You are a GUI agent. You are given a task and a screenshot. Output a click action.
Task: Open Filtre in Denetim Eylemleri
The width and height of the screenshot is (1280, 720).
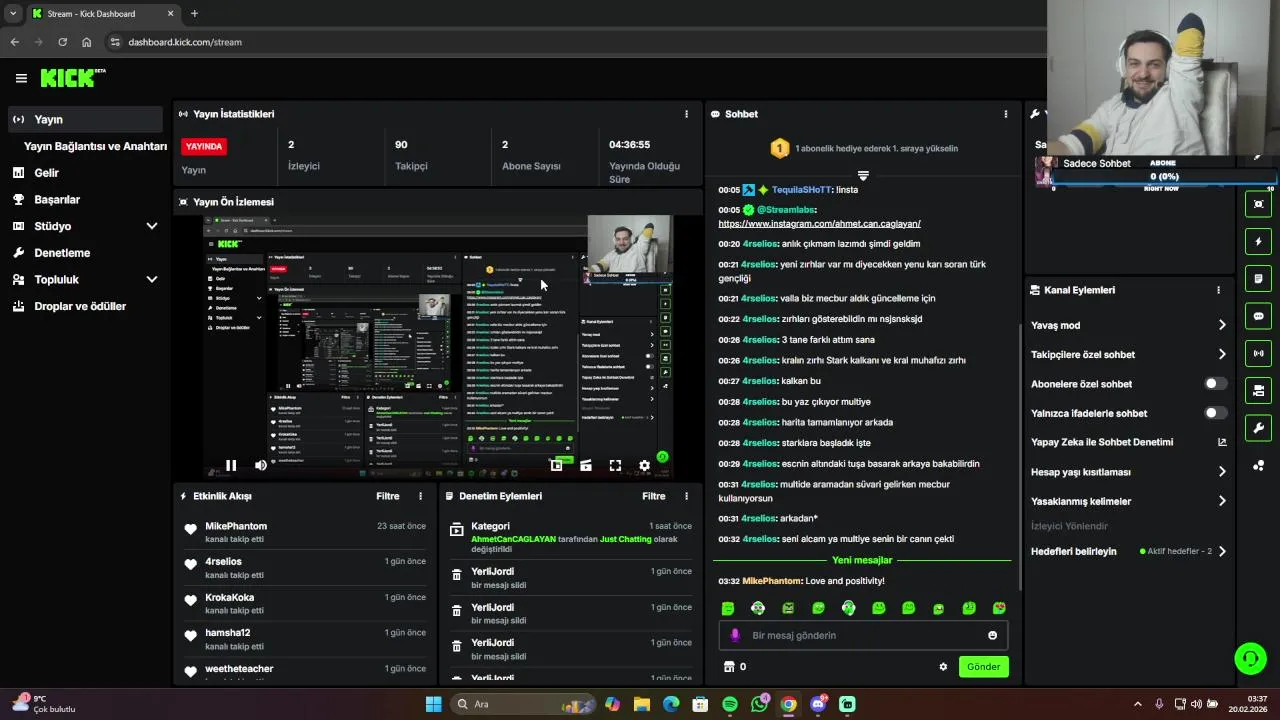point(654,496)
